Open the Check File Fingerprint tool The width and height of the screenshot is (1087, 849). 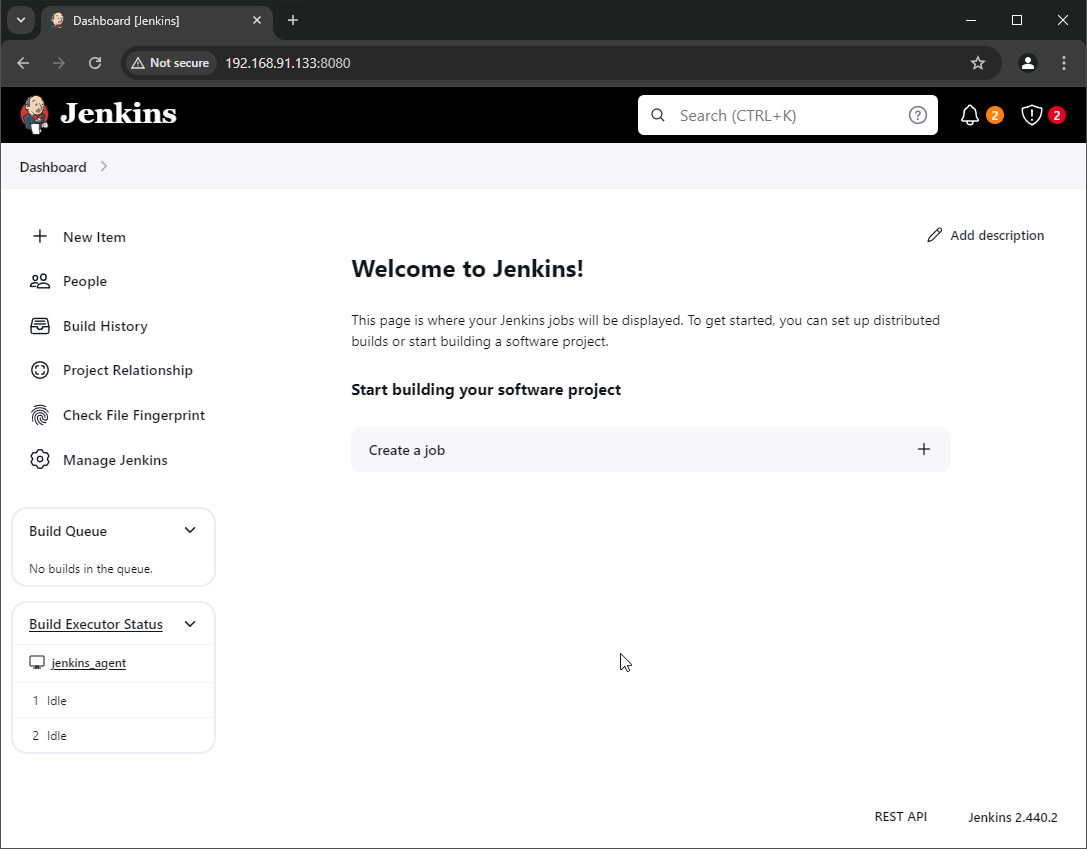(133, 415)
